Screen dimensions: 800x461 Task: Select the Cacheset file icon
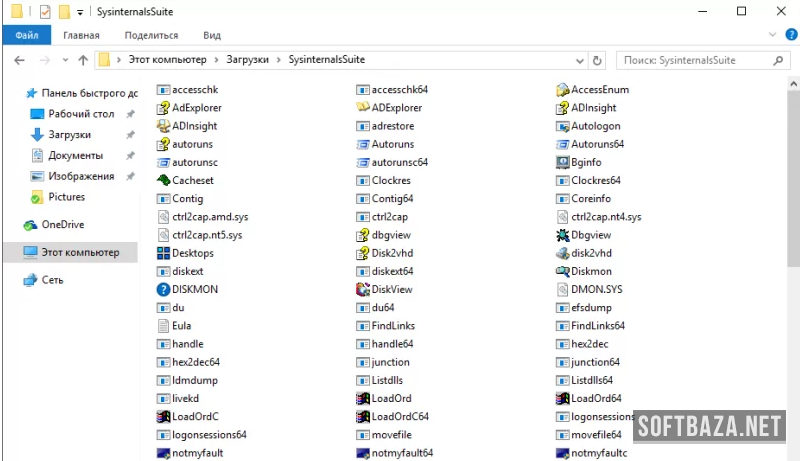coord(165,180)
